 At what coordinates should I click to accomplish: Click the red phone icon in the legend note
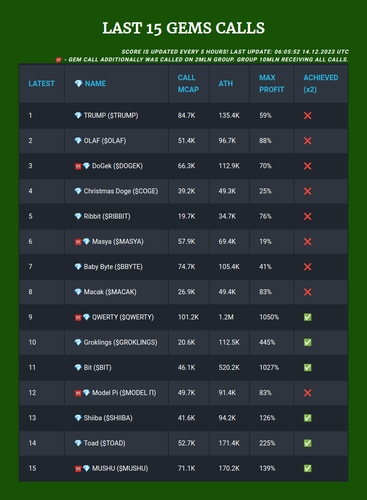pos(59,60)
